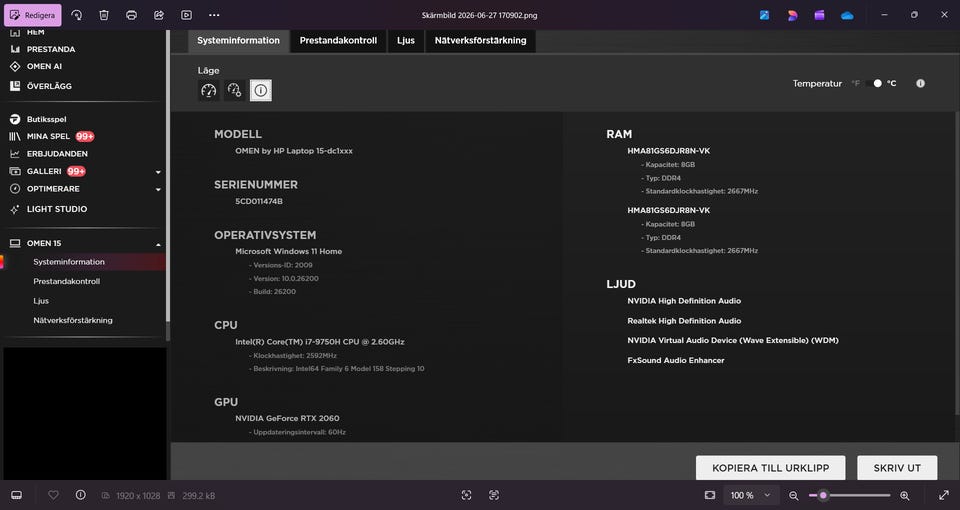Image resolution: width=960 pixels, height=510 pixels.
Task: Print the image via the printer icon
Action: coord(131,15)
